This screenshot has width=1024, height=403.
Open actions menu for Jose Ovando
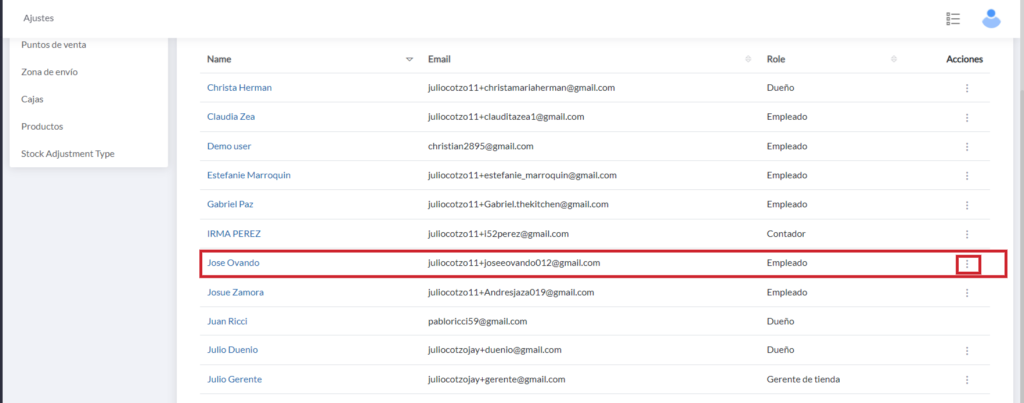click(967, 264)
